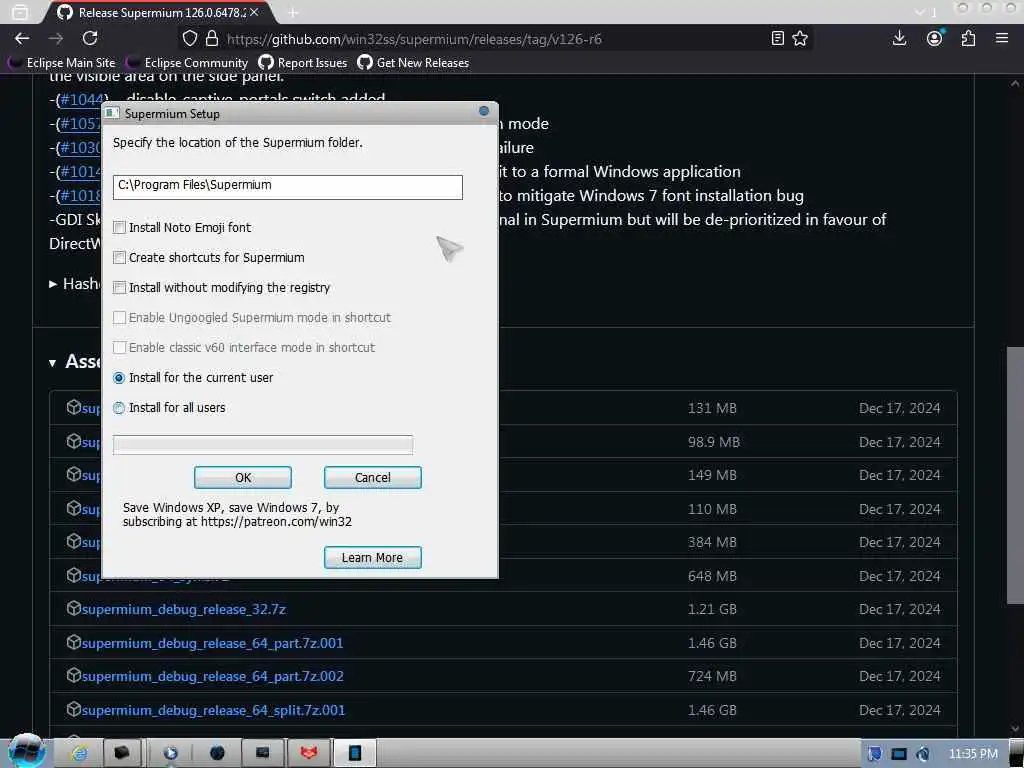Reload the page with the refresh icon
This screenshot has height=768, width=1024.
(x=90, y=38)
